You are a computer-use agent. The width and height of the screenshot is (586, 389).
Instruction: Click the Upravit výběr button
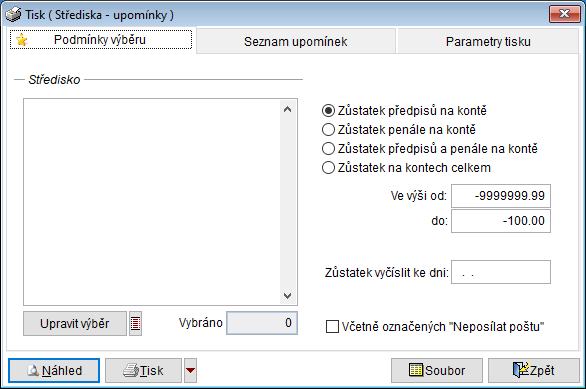[x=75, y=323]
